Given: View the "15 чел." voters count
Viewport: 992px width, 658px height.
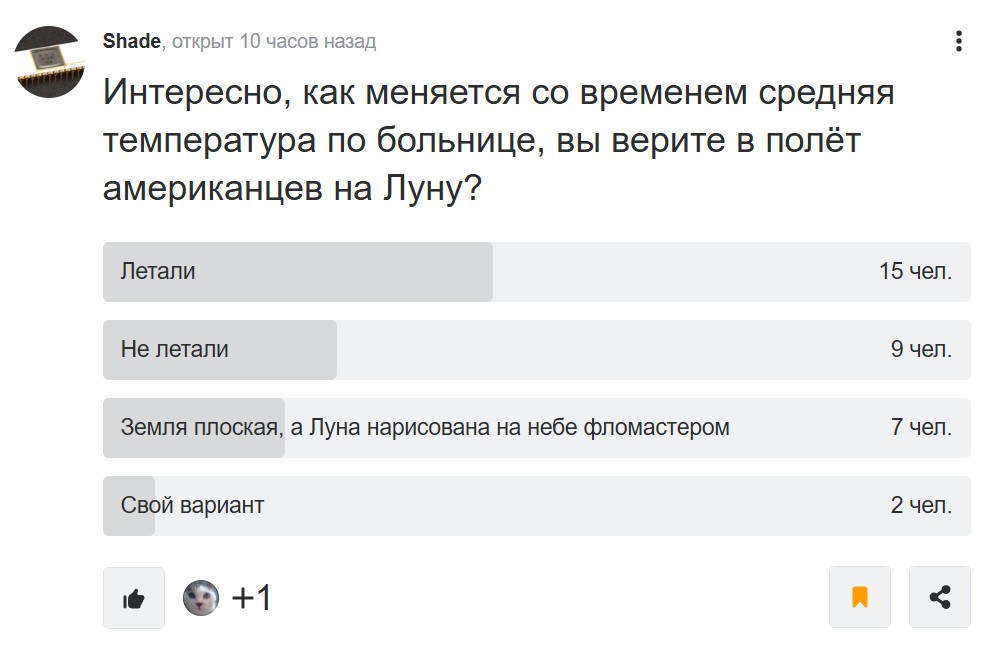Looking at the screenshot, I should click(915, 271).
